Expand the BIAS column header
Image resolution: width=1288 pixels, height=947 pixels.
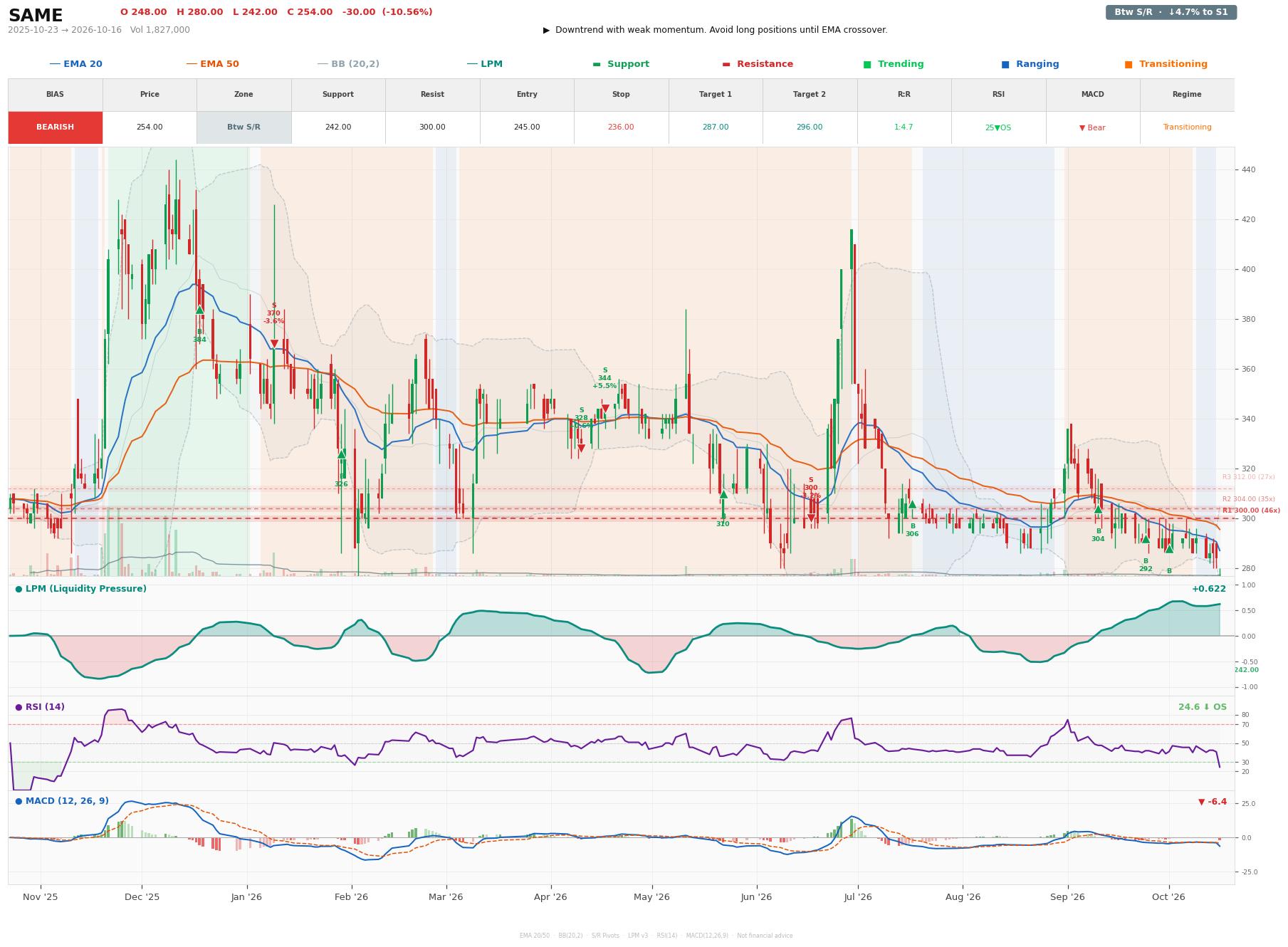55,95
